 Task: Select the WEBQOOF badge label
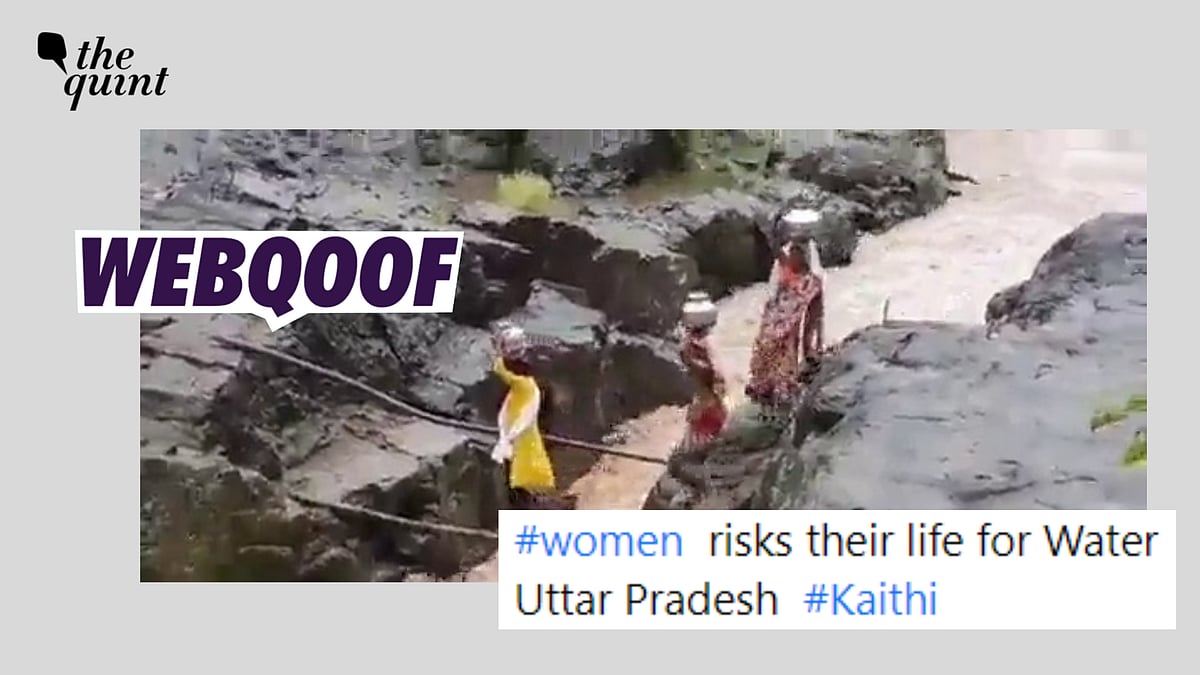(x=269, y=273)
